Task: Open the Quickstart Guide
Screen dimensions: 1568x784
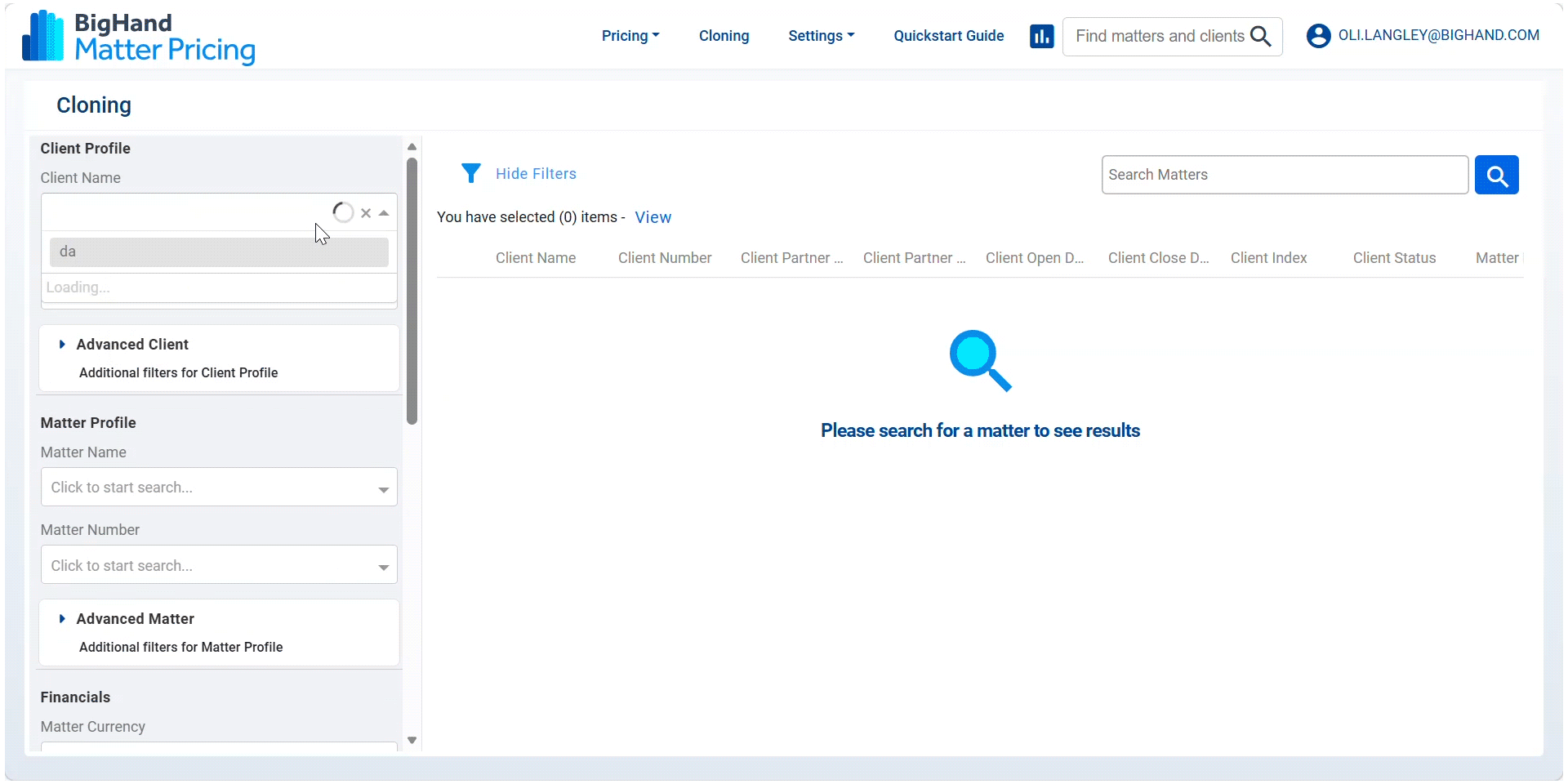Action: click(x=948, y=36)
